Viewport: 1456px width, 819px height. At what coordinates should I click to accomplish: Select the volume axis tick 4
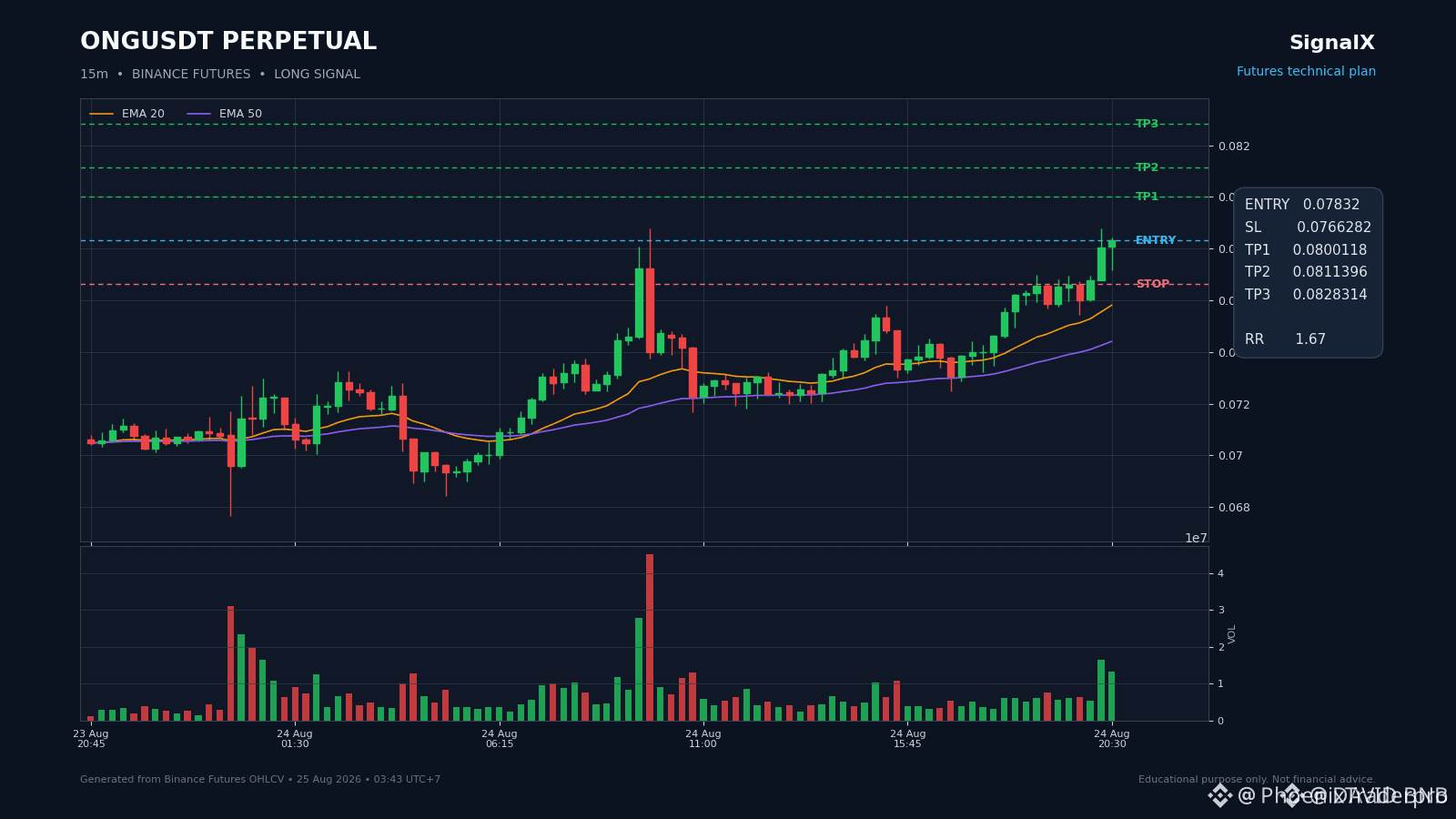pyautogui.click(x=1221, y=573)
